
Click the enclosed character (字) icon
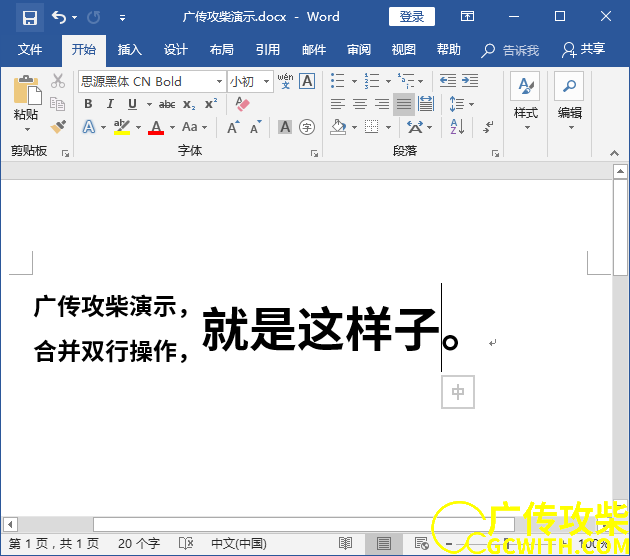coord(307,127)
